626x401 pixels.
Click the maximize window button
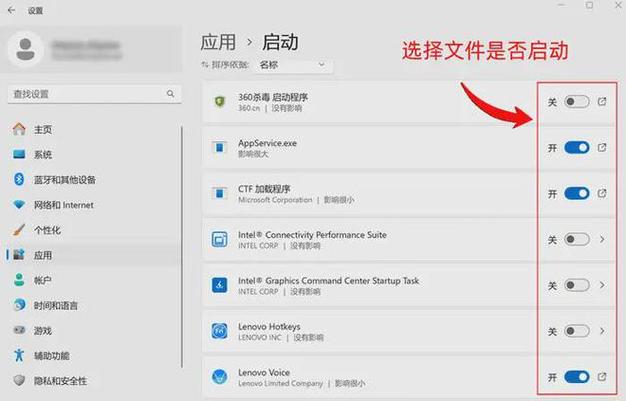(x=589, y=5)
